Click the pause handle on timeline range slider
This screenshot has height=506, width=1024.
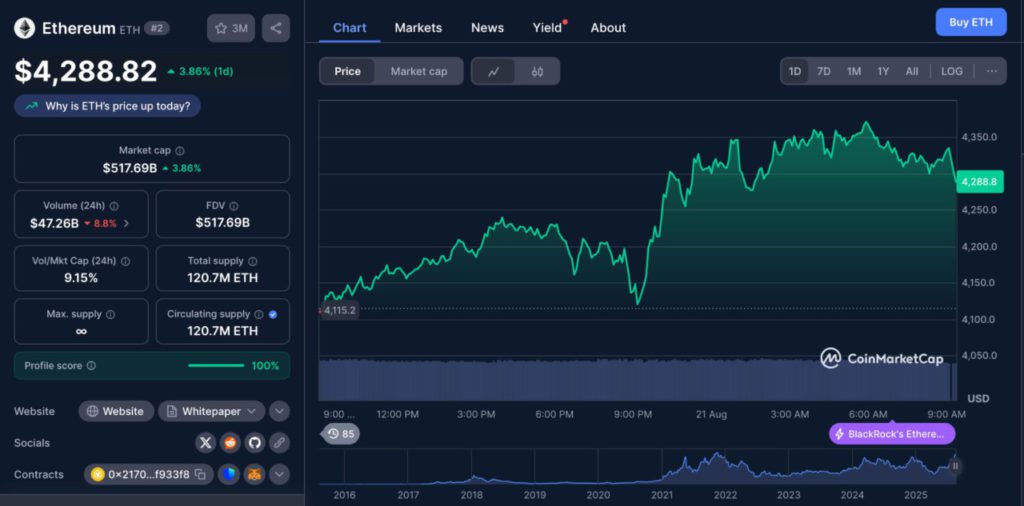955,465
